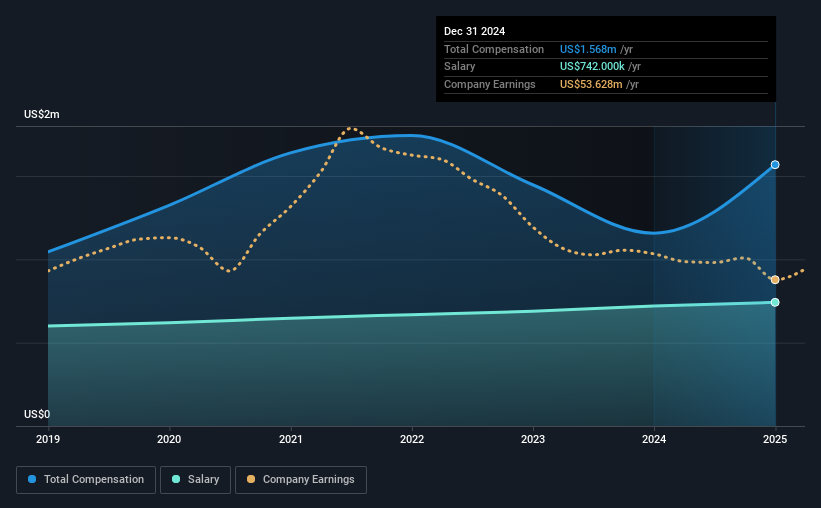Click the US$0 y-axis label
This screenshot has height=508, width=821.
[37, 414]
